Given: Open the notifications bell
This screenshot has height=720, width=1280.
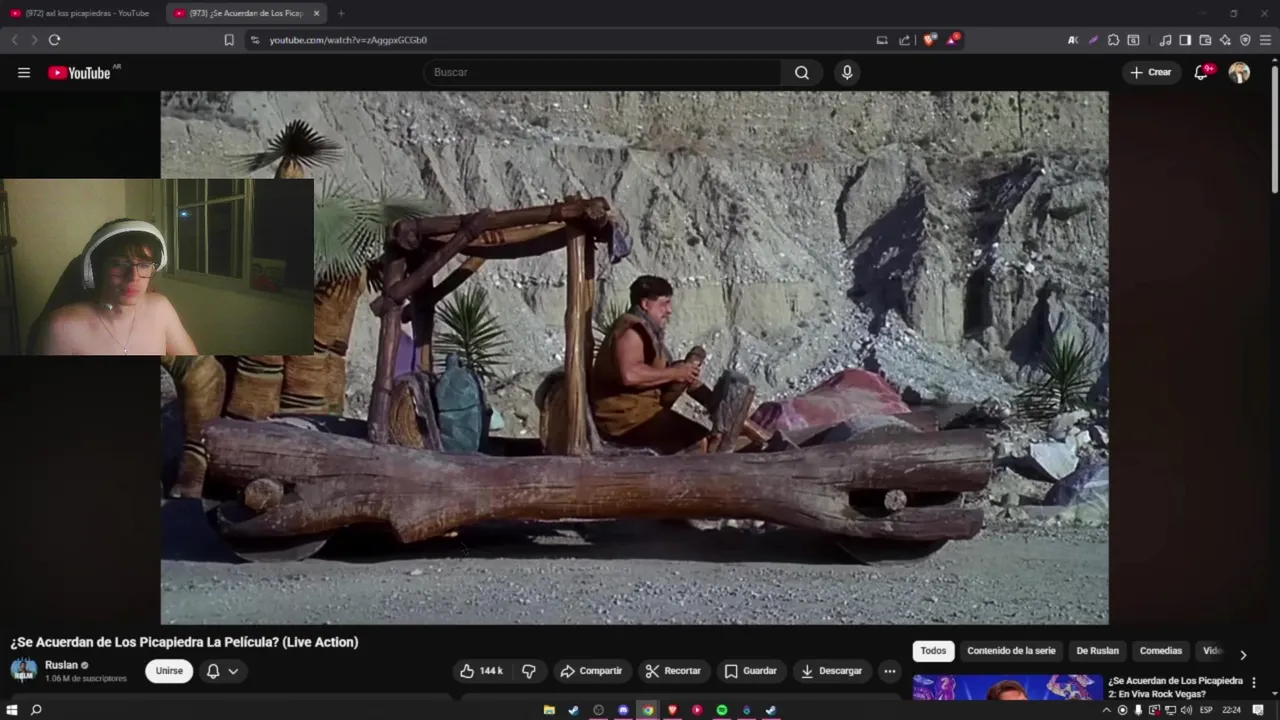Looking at the screenshot, I should (1202, 72).
